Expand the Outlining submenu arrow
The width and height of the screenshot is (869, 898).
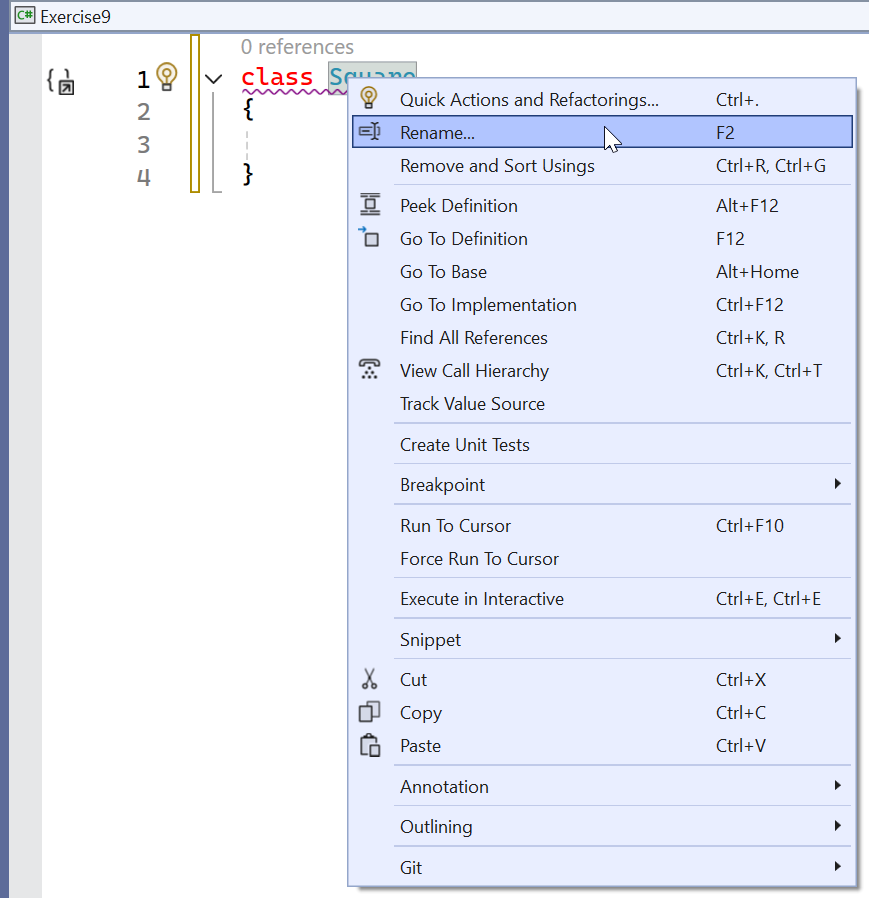tap(837, 825)
